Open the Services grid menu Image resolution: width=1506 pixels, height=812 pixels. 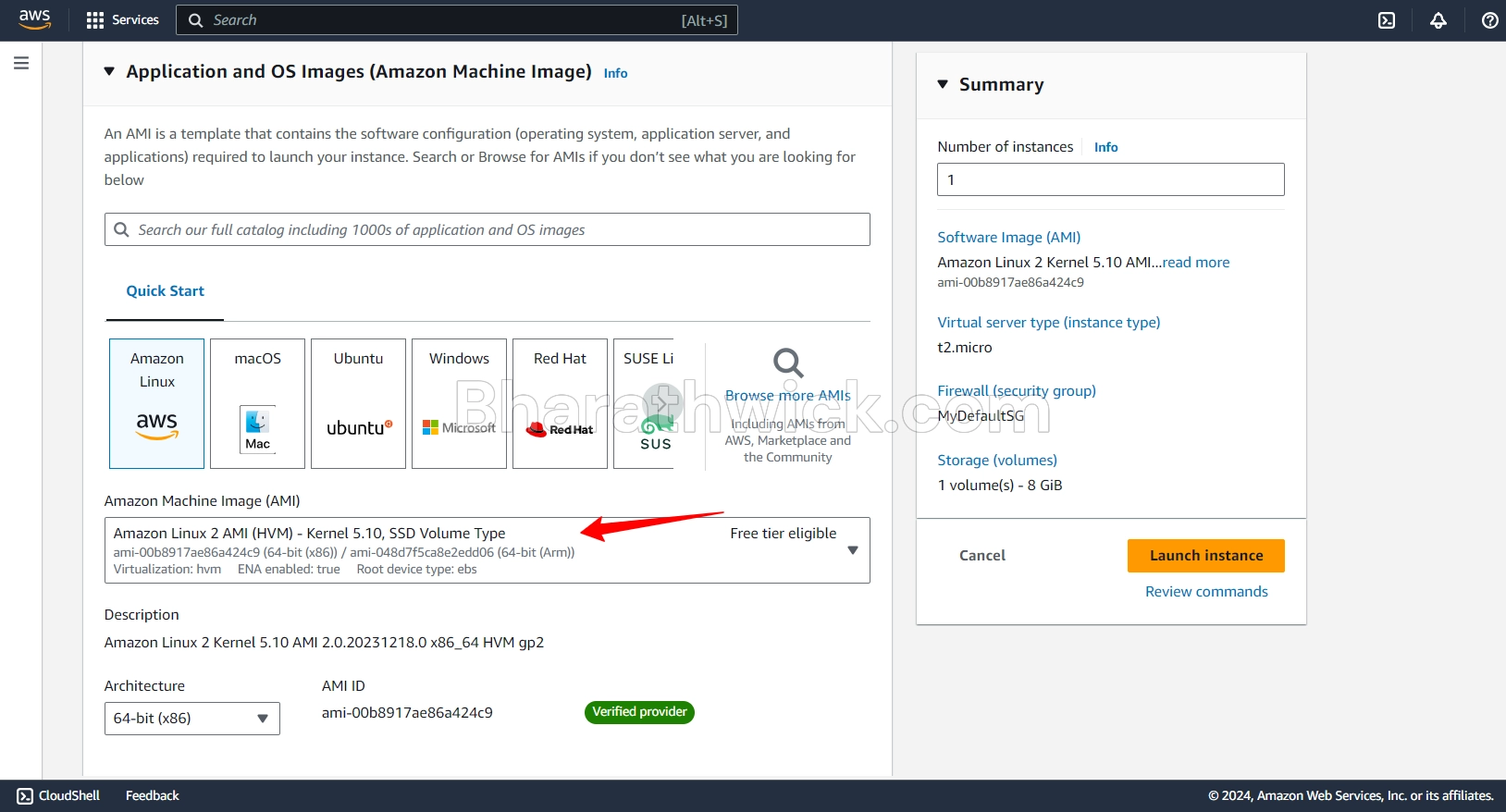pyautogui.click(x=95, y=20)
